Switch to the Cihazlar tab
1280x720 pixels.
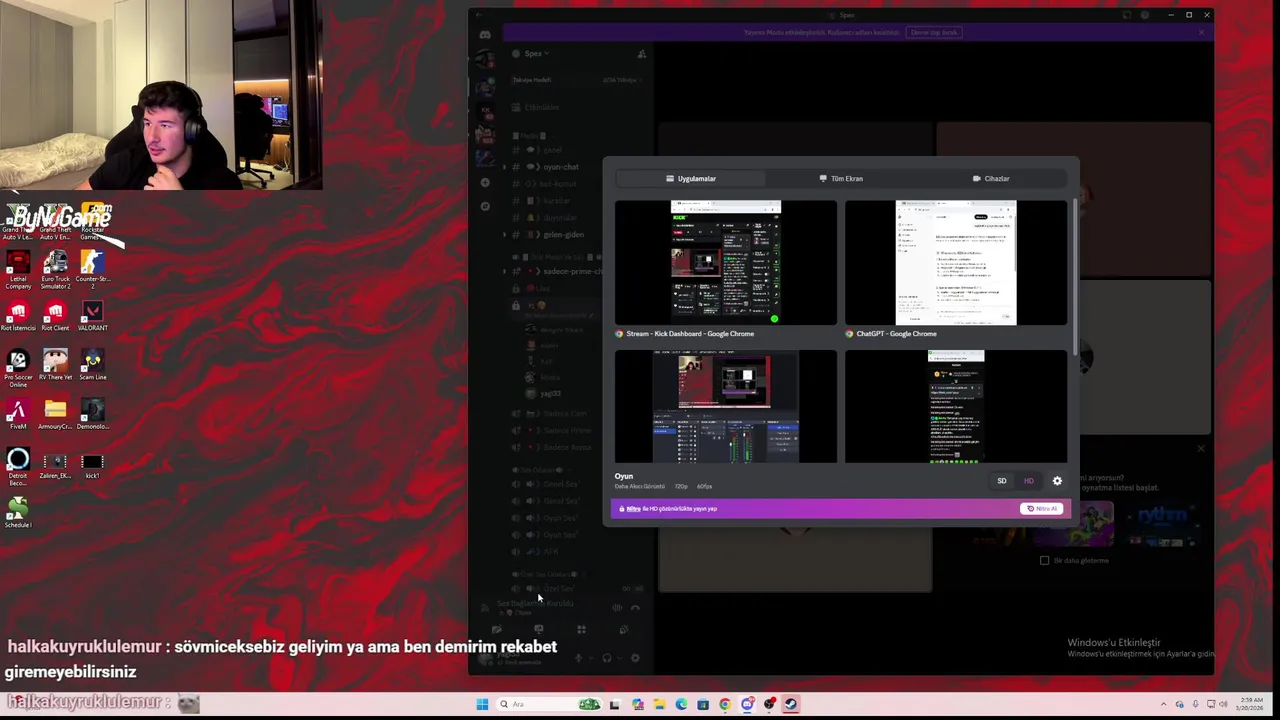point(991,178)
